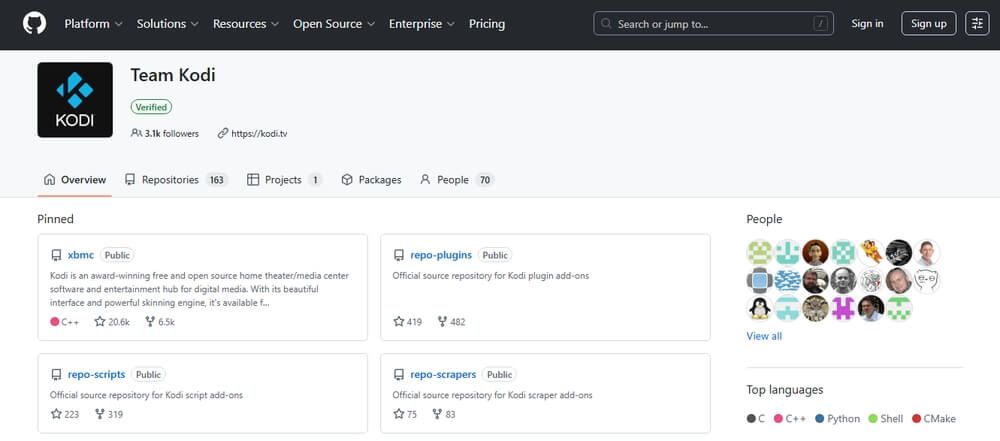
Task: Click the GitHub logo icon
Action: tap(35, 23)
